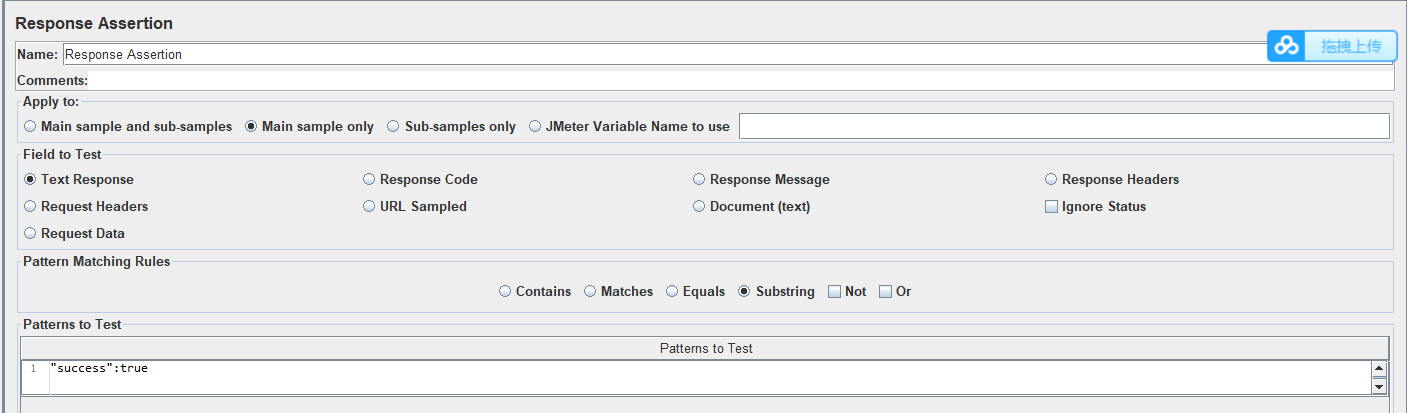Select Main sample and sub-samples option
Screen dimensions: 1408x413
30,127
